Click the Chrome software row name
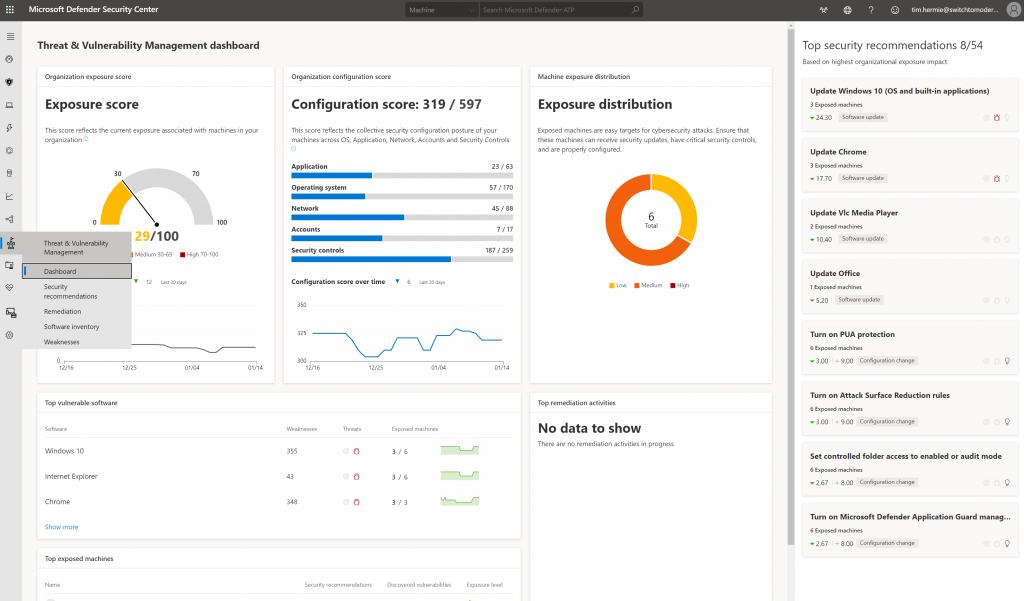 point(57,502)
